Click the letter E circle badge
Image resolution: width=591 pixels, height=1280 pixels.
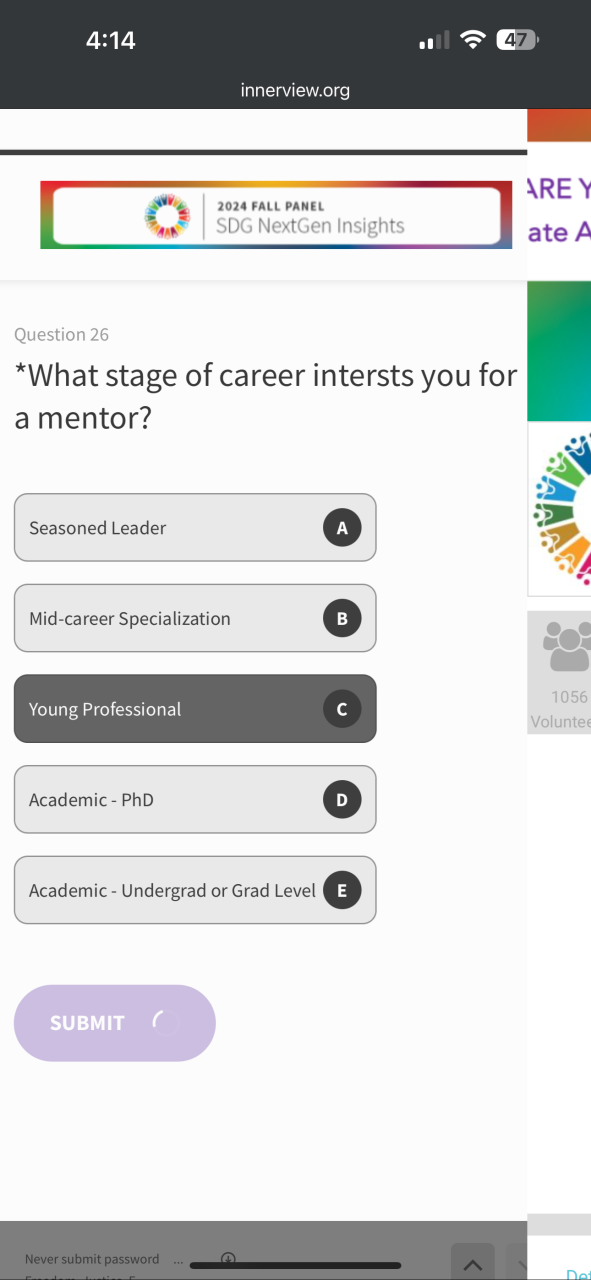pos(342,890)
